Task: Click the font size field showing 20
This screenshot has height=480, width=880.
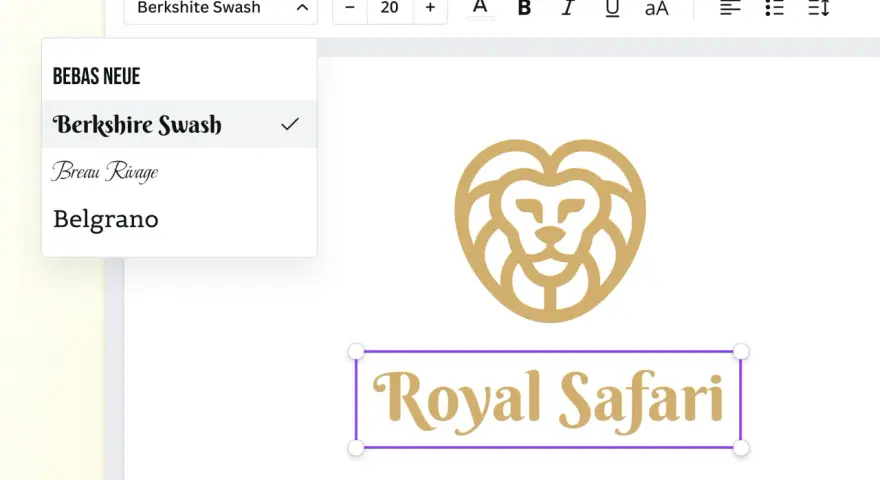Action: 390,8
